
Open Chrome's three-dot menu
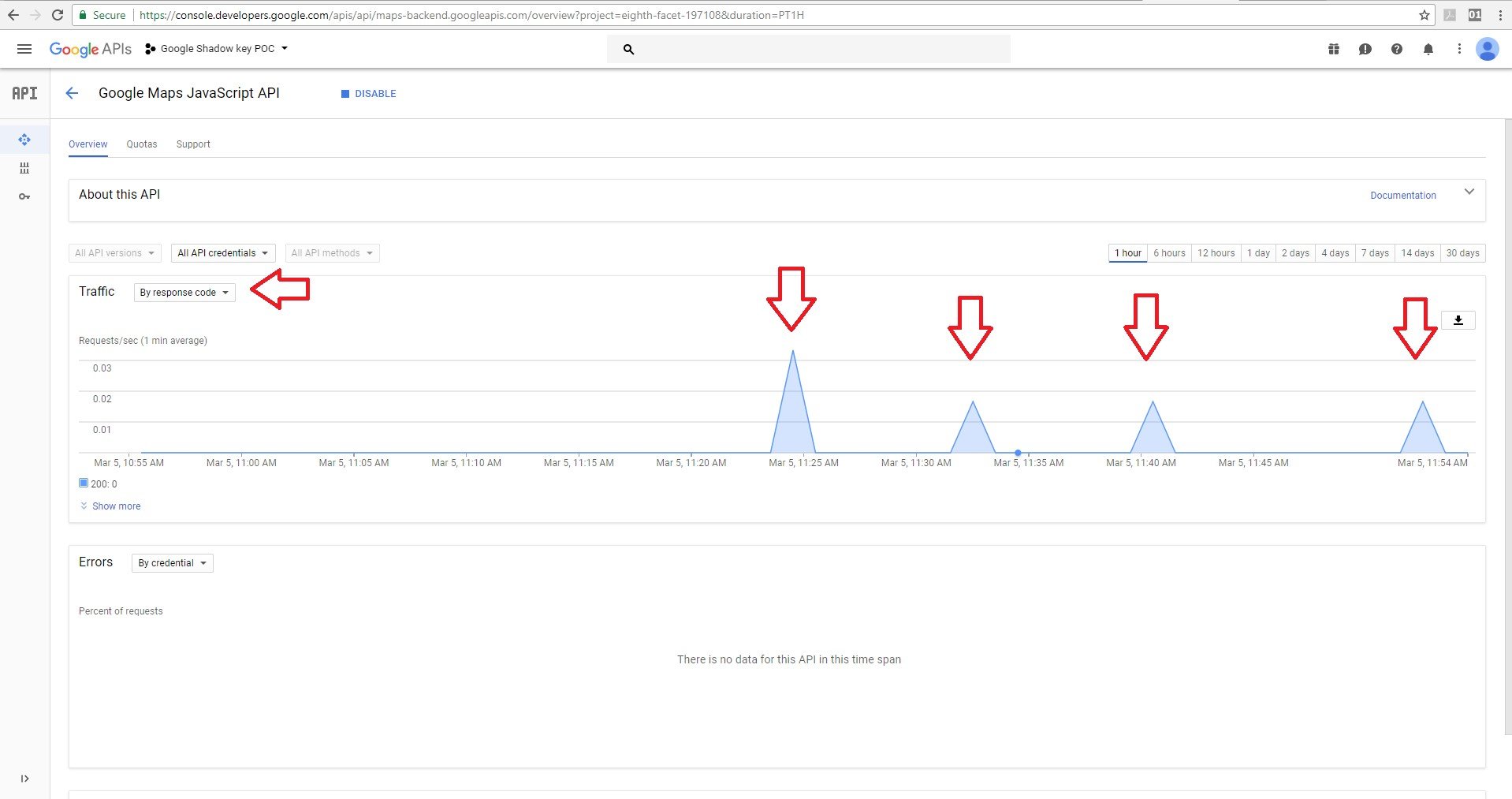[1499, 15]
